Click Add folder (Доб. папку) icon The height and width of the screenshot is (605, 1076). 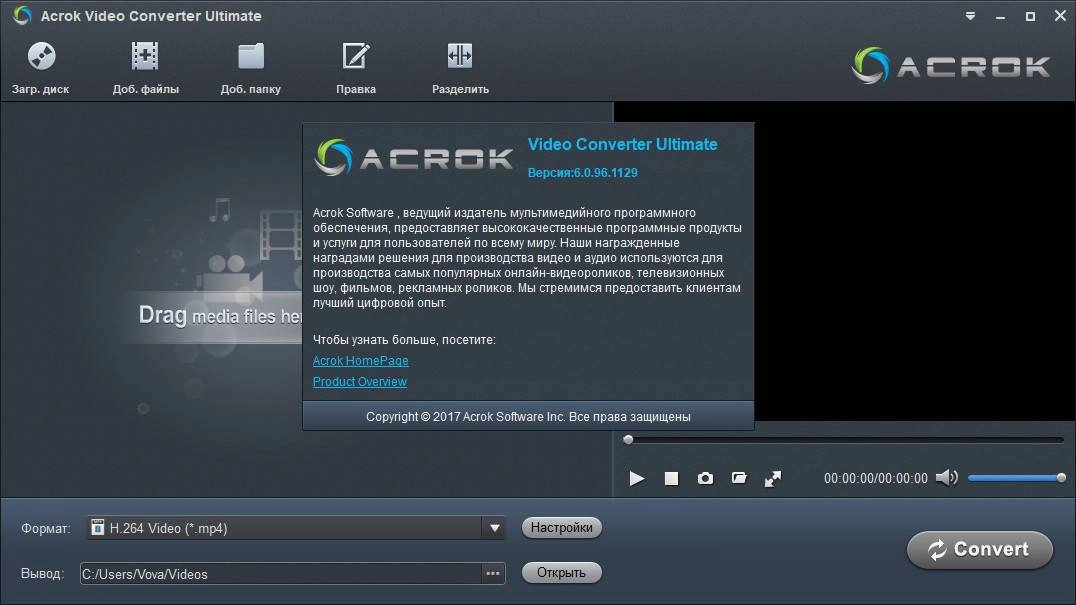250,56
